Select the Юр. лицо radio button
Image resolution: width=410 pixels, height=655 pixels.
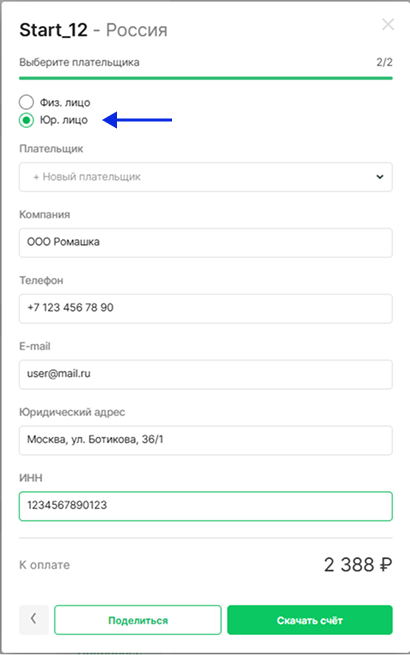tap(26, 120)
